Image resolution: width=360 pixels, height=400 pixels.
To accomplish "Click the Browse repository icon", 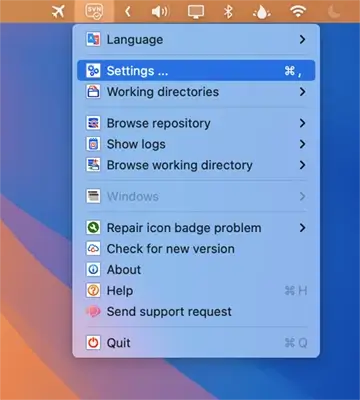I will (93, 123).
